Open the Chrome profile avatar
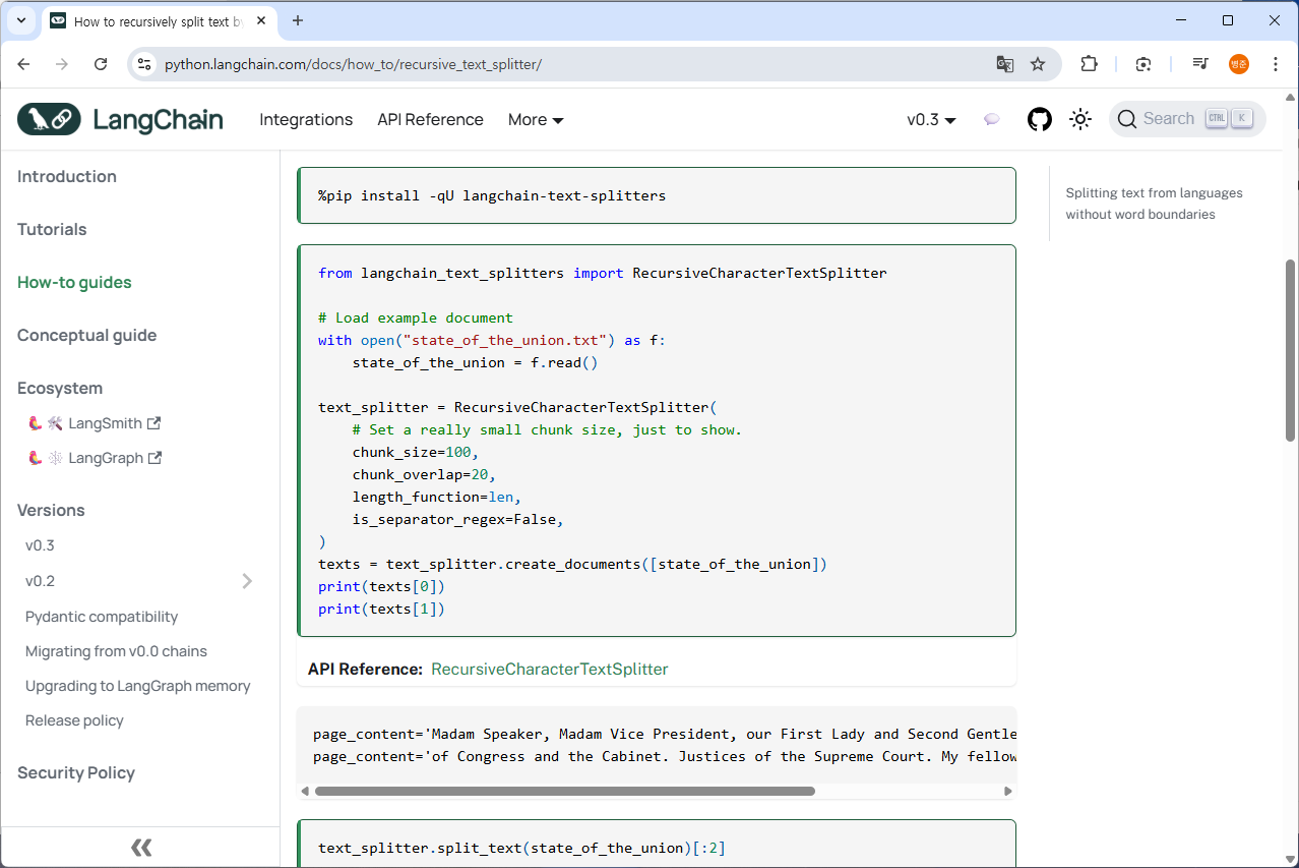This screenshot has height=868, width=1299. [x=1239, y=64]
